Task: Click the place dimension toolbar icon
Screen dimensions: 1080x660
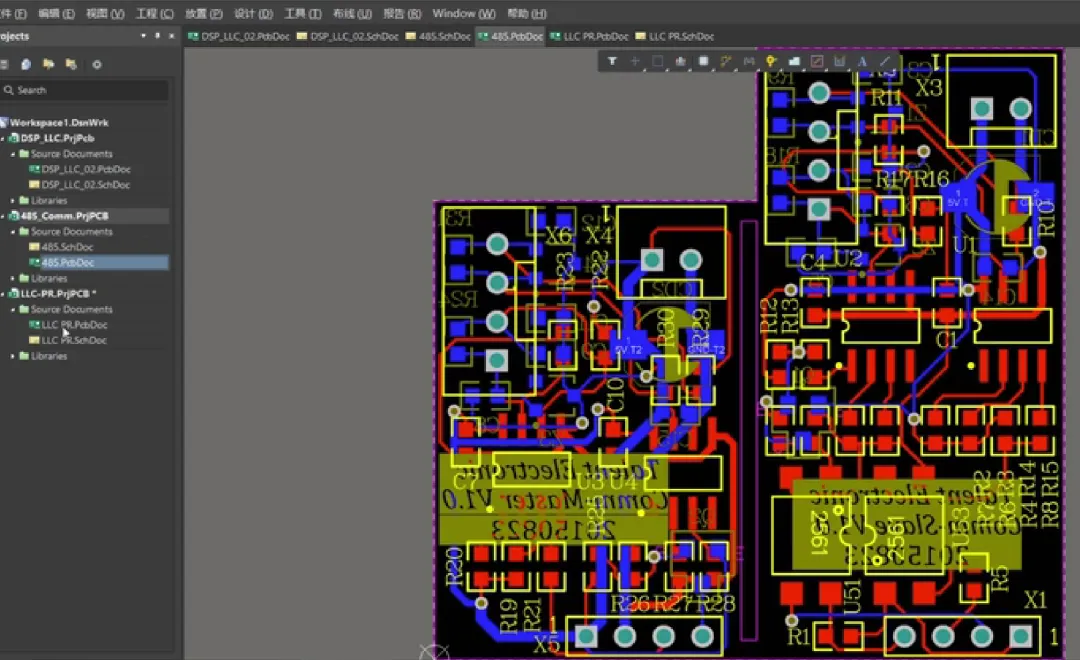Action: pyautogui.click(x=839, y=61)
